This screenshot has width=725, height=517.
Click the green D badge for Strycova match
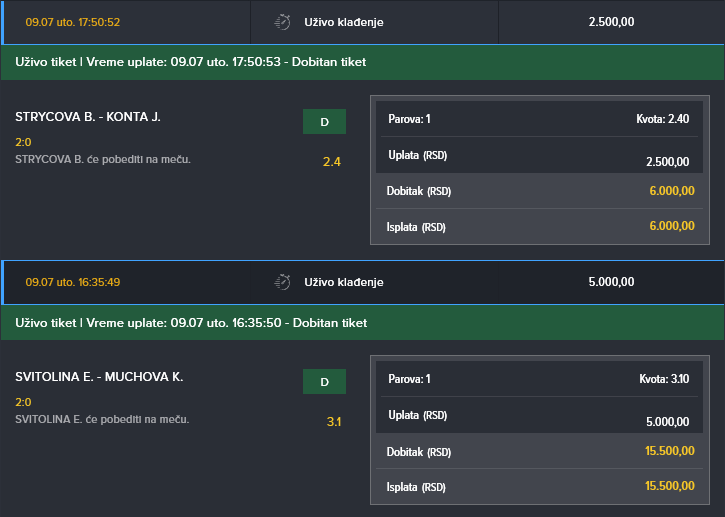pos(324,122)
